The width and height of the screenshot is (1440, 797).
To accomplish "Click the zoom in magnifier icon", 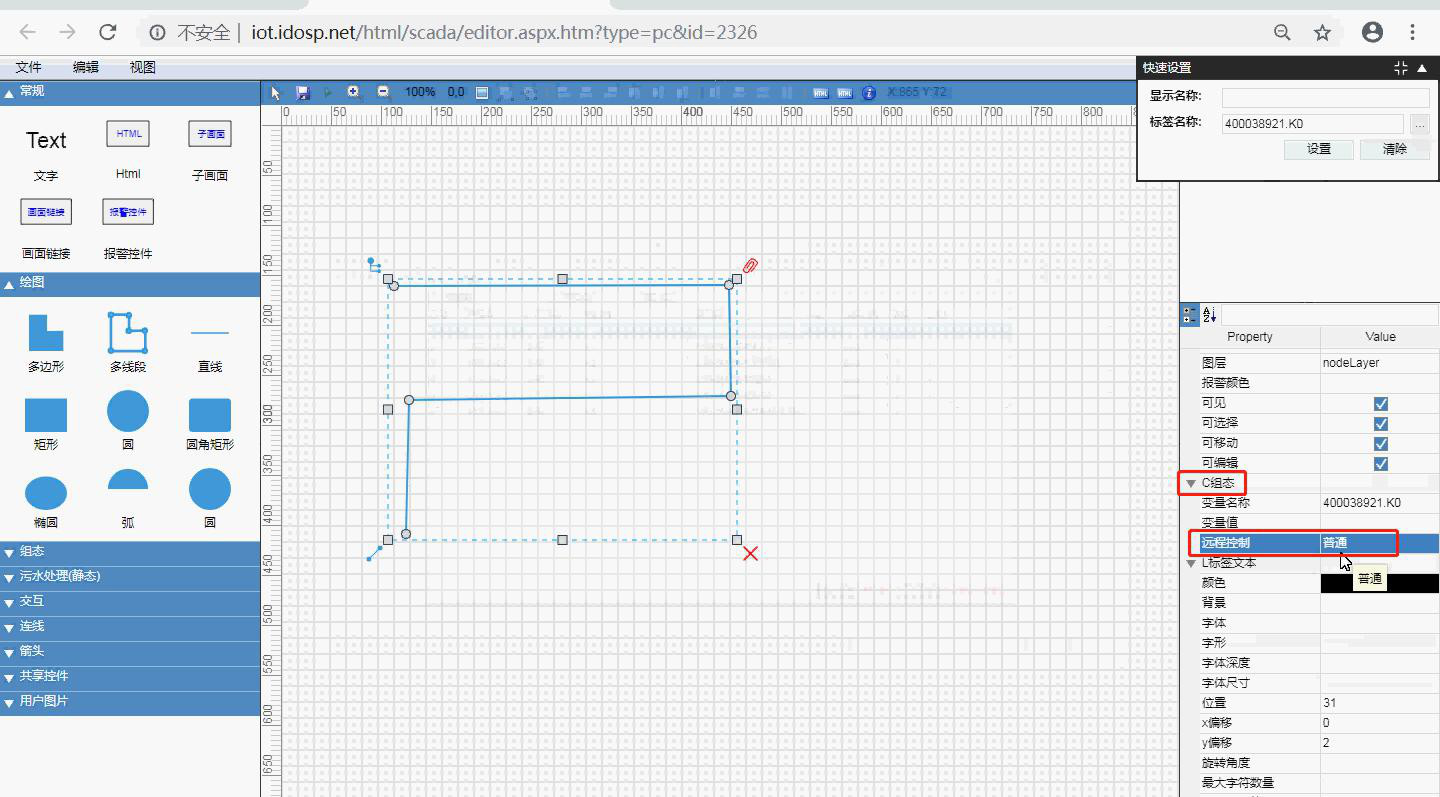I will click(x=354, y=92).
